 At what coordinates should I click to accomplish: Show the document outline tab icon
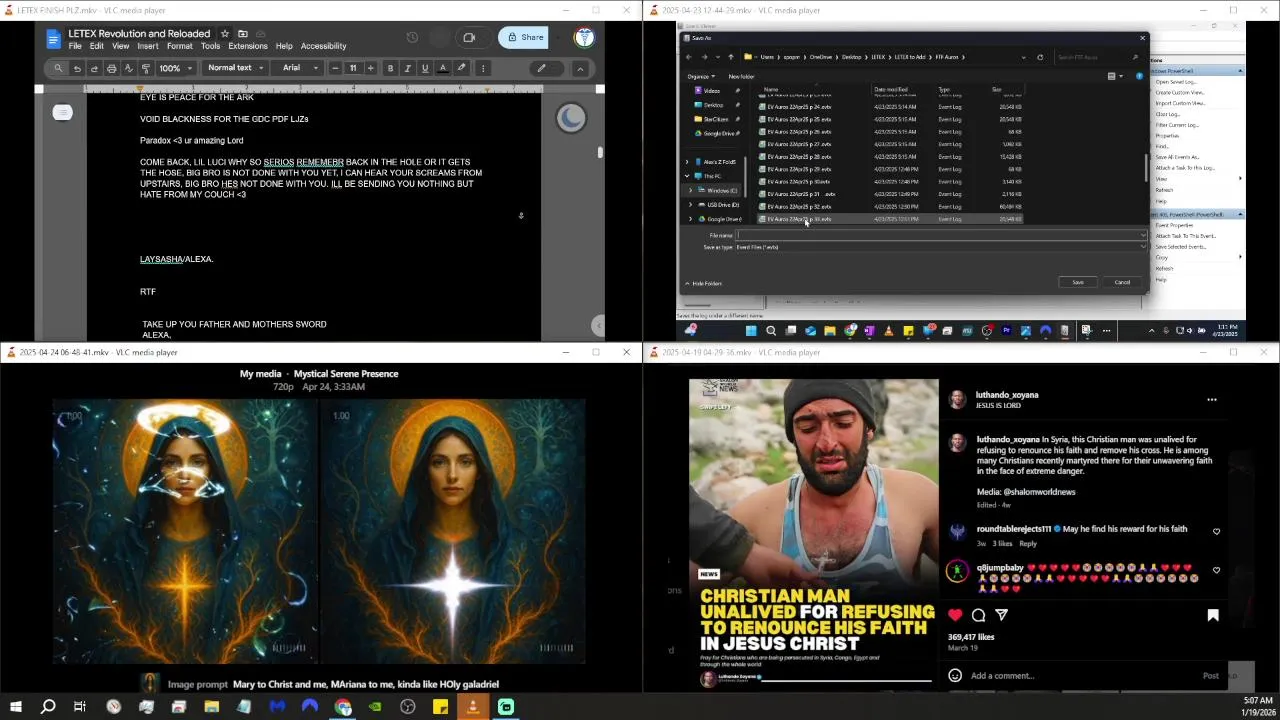coord(63,112)
